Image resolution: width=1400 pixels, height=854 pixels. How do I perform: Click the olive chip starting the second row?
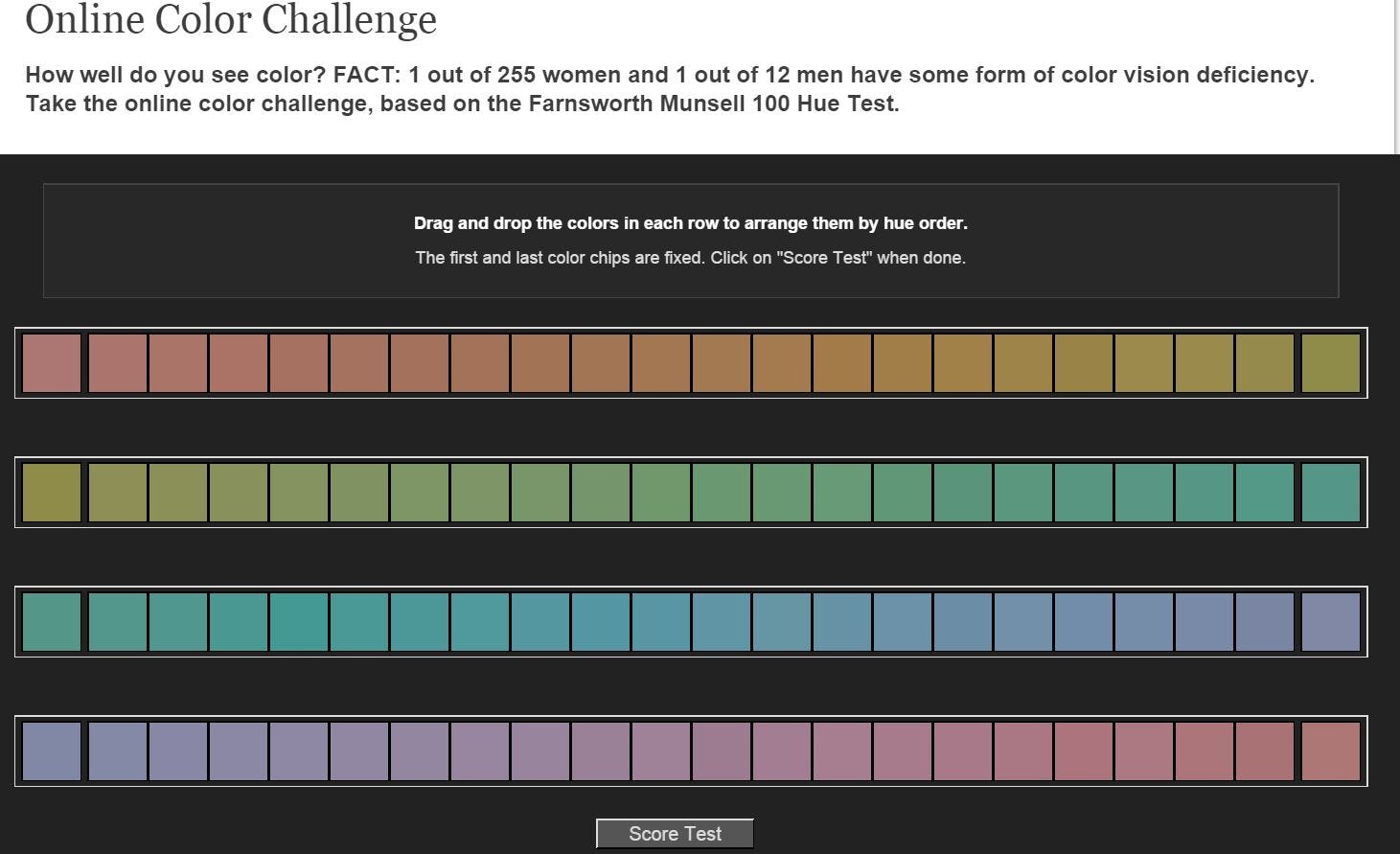[x=52, y=493]
